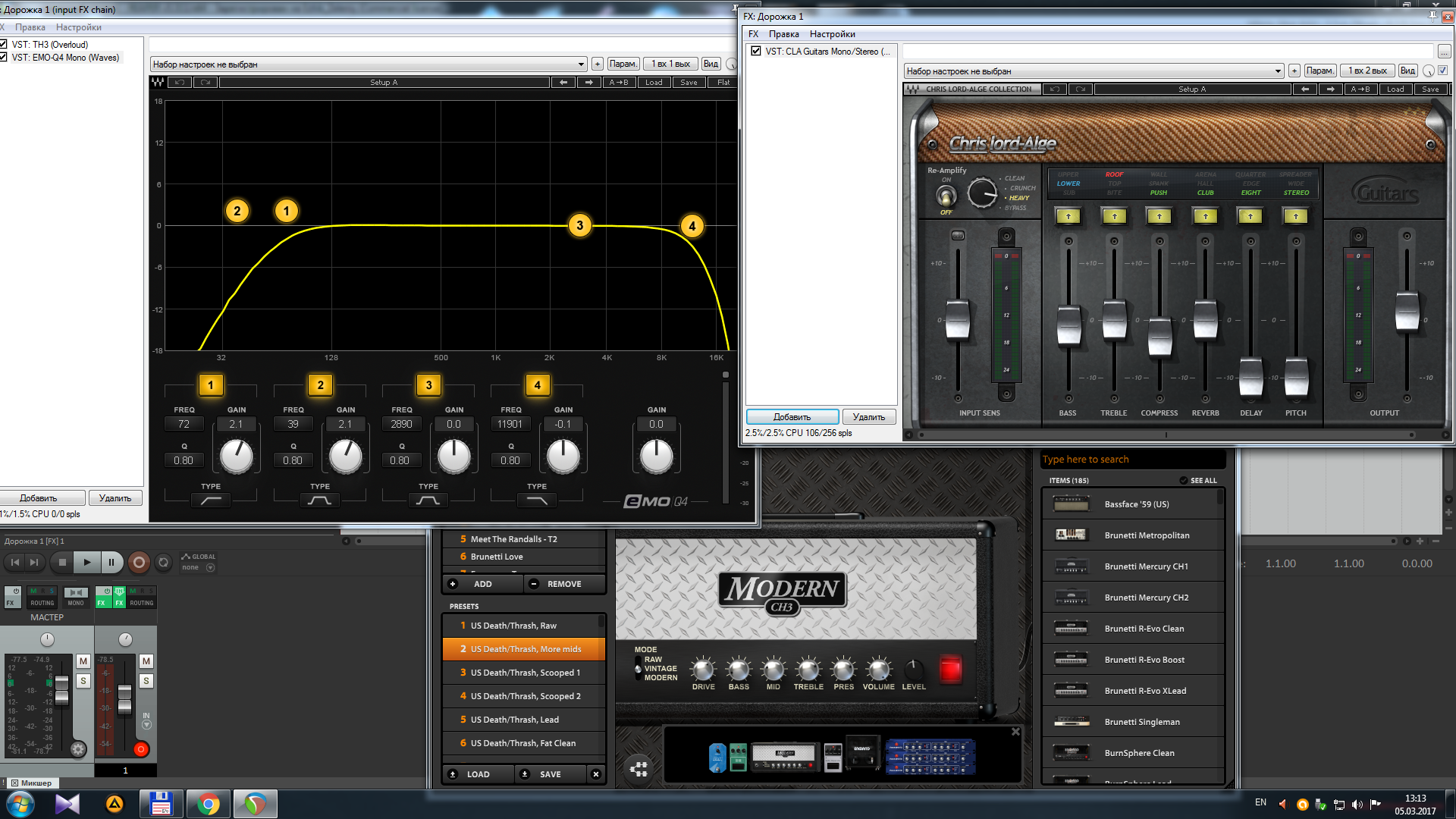
Task: Select EMO-Q4 band 1 filter type icon
Action: click(x=211, y=500)
